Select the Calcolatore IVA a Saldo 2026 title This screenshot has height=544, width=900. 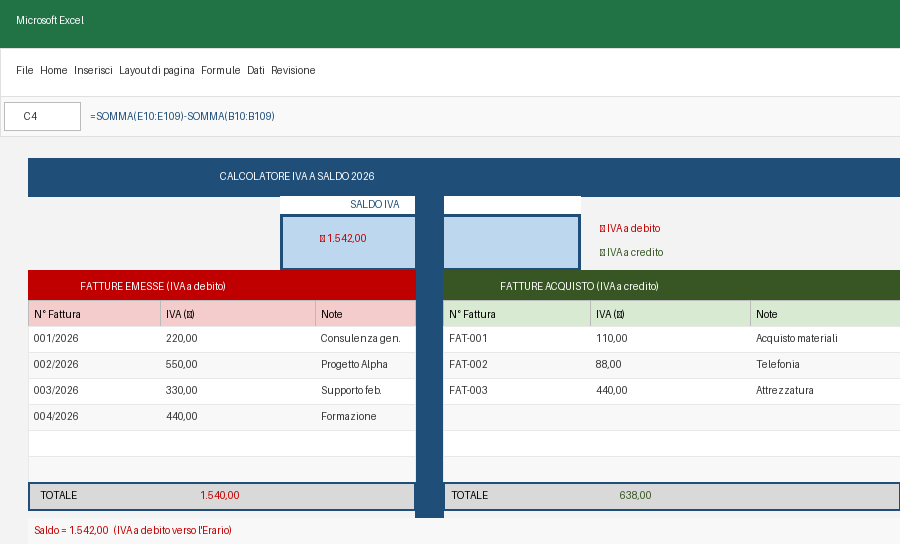297,176
